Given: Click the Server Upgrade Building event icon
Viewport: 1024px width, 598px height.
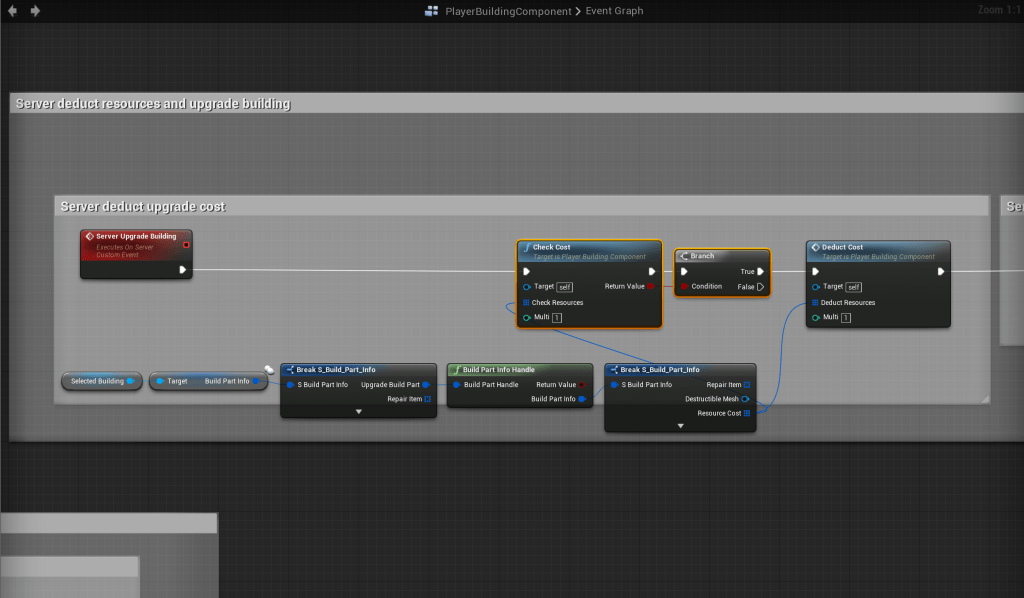Looking at the screenshot, I should point(89,237).
